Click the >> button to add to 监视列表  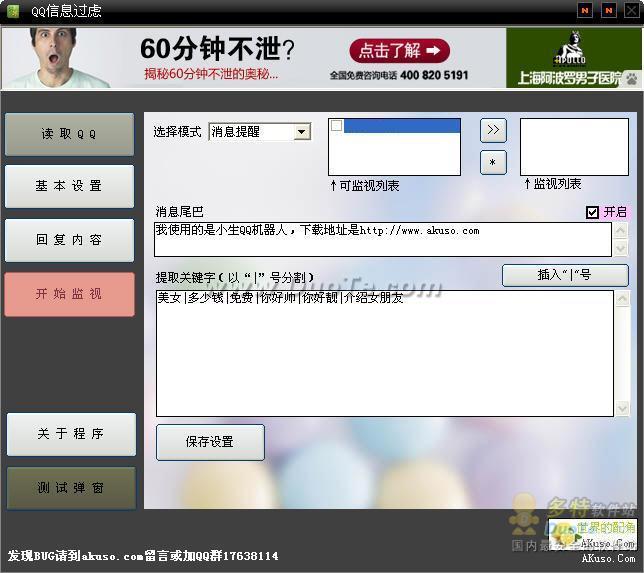point(493,130)
